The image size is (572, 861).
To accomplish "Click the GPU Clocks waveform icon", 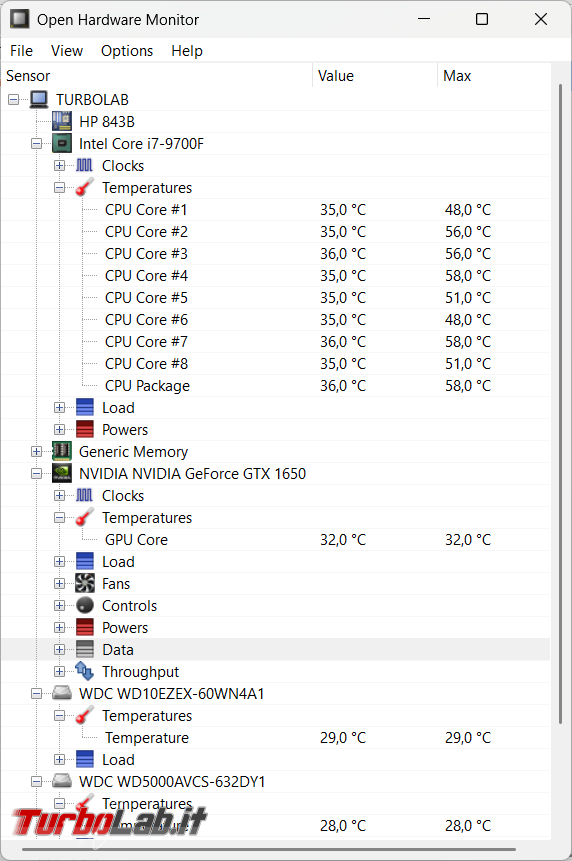I will pos(85,495).
